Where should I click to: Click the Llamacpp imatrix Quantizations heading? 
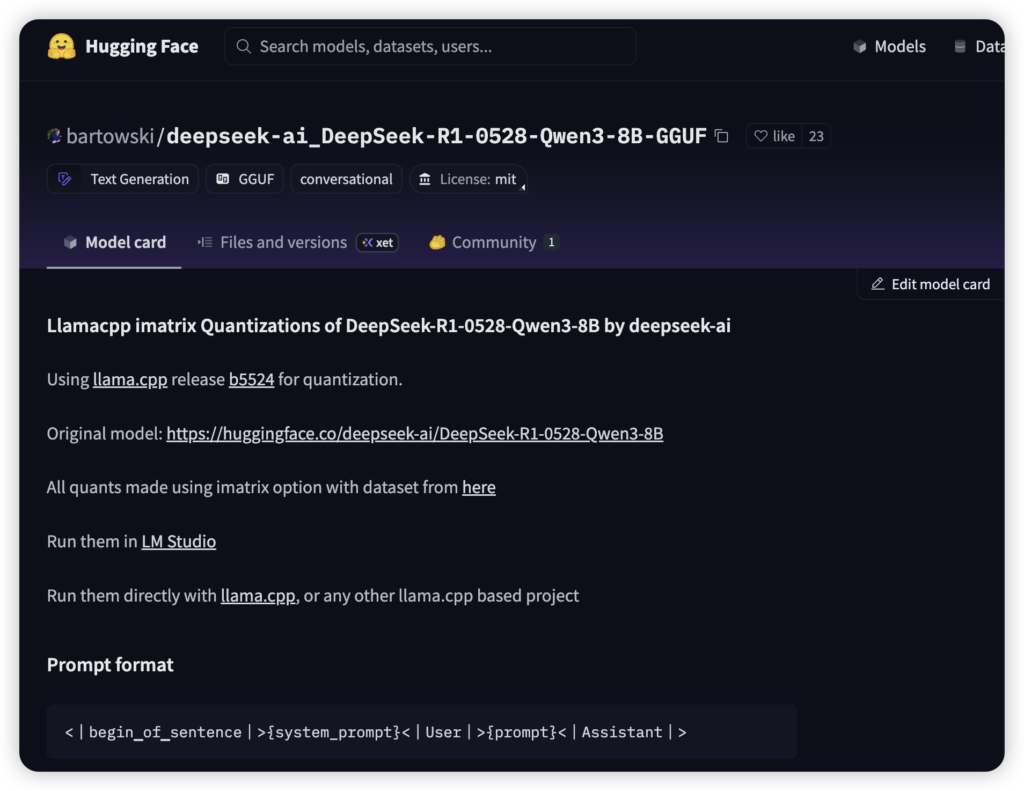[389, 325]
